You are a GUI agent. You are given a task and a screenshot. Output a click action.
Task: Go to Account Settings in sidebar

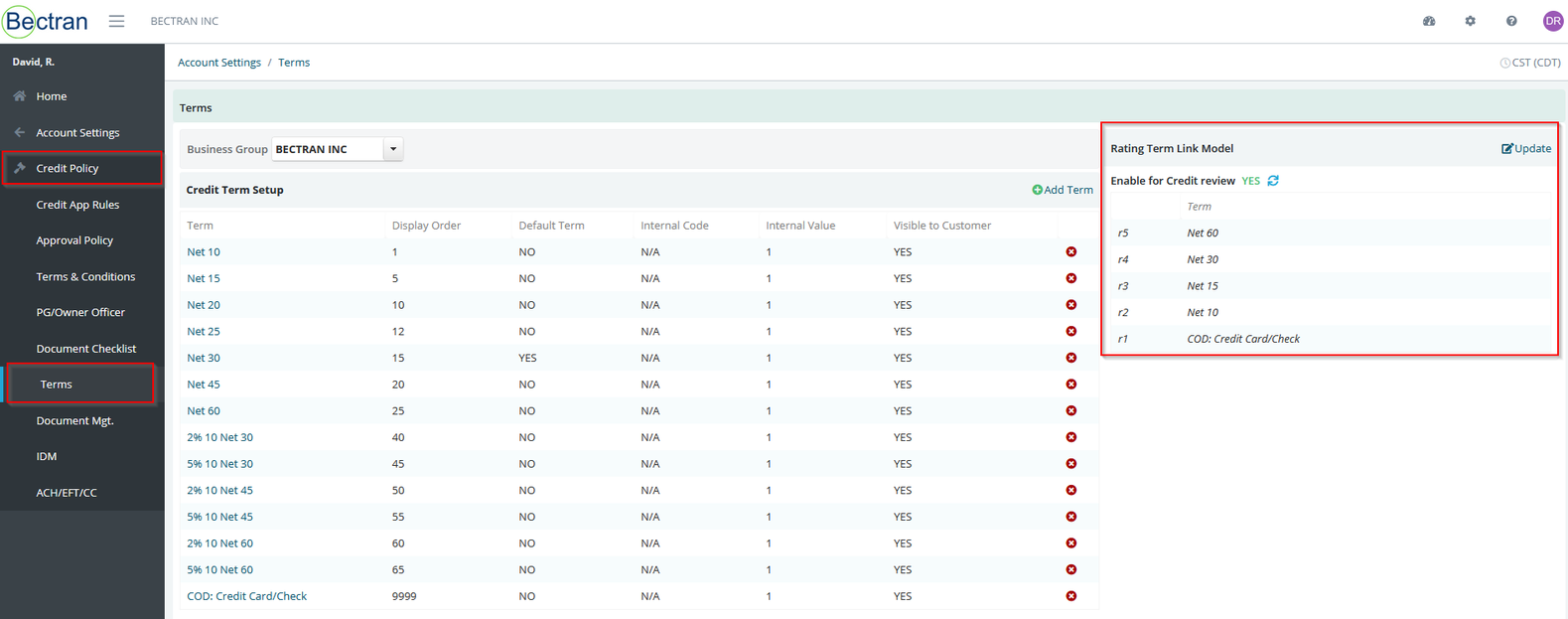point(77,132)
